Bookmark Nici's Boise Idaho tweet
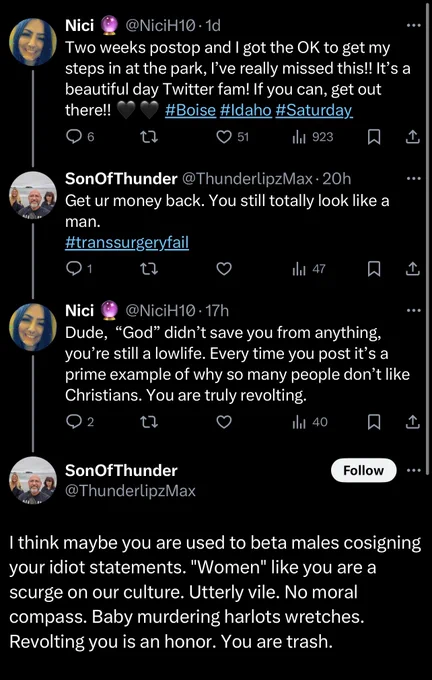 tap(374, 137)
